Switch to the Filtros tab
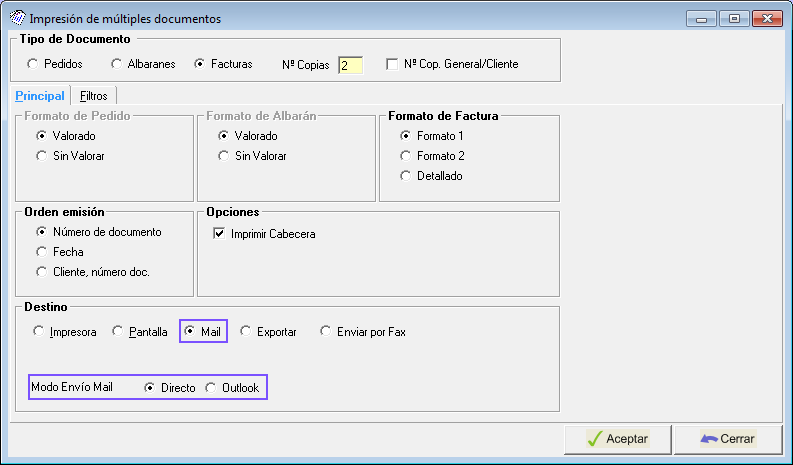 pos(94,96)
